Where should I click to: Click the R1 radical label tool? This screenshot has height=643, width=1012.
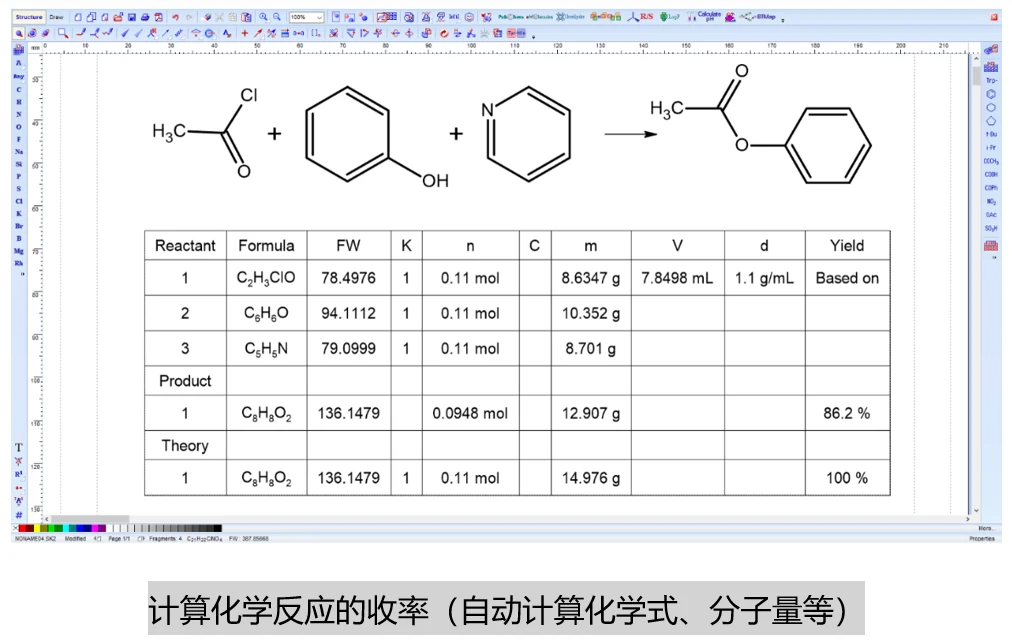coord(19,474)
